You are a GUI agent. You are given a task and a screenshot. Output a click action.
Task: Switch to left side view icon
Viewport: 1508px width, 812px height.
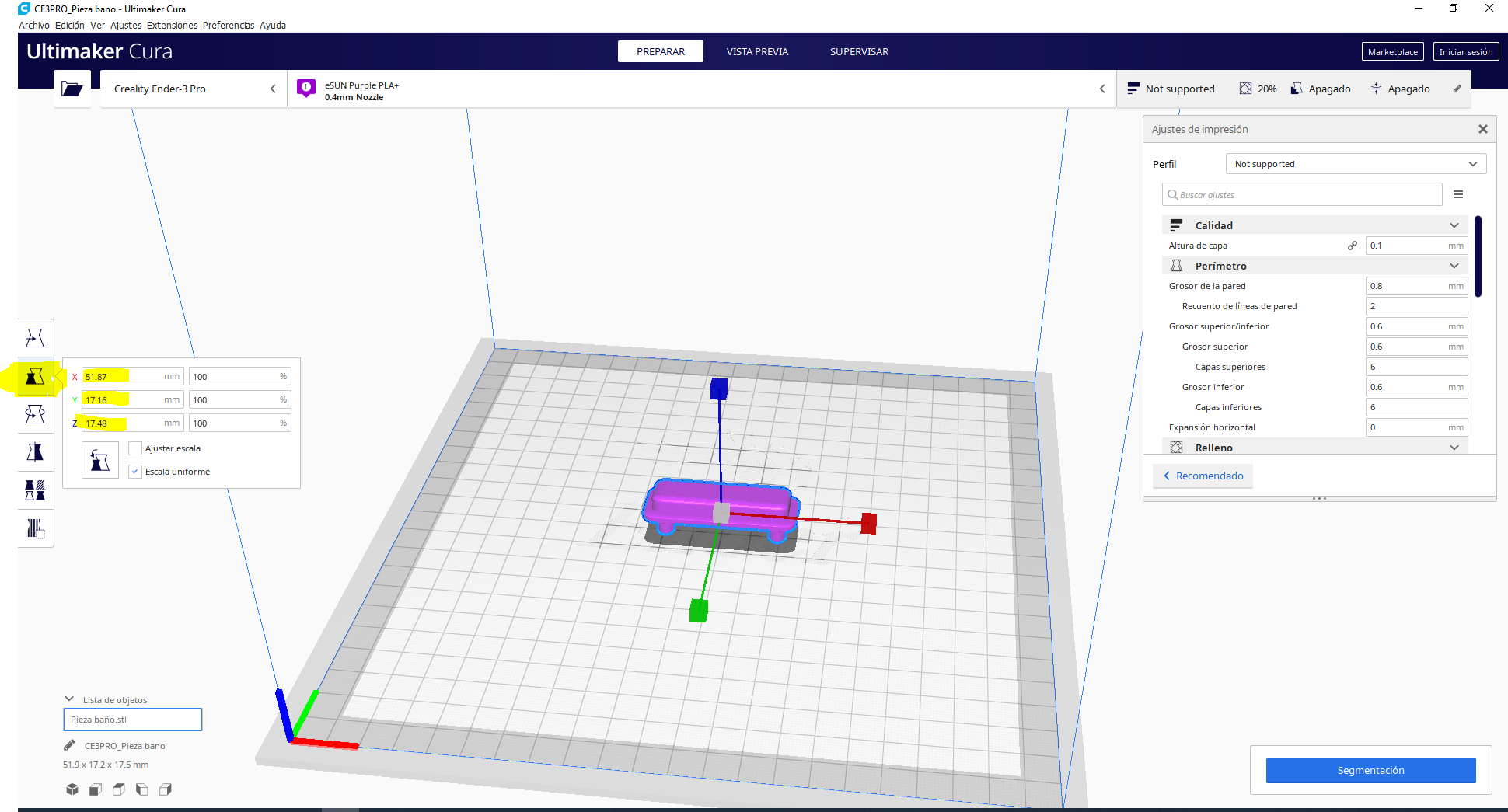coord(142,789)
